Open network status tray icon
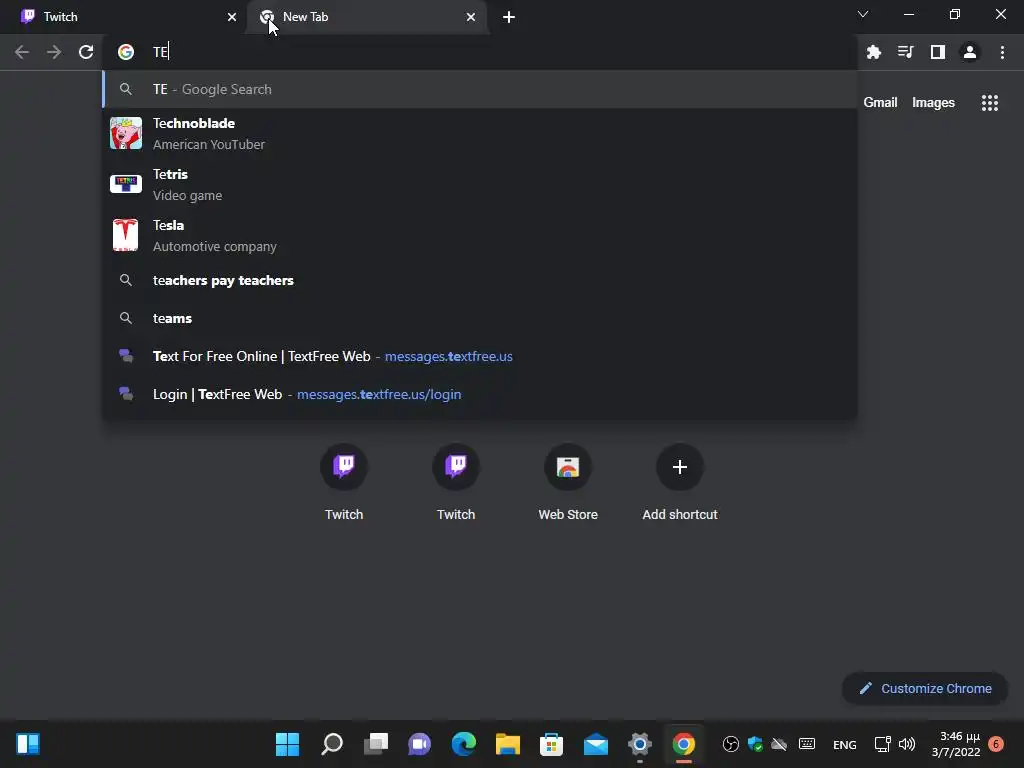Screen dimensions: 1024x768 tap(882, 744)
